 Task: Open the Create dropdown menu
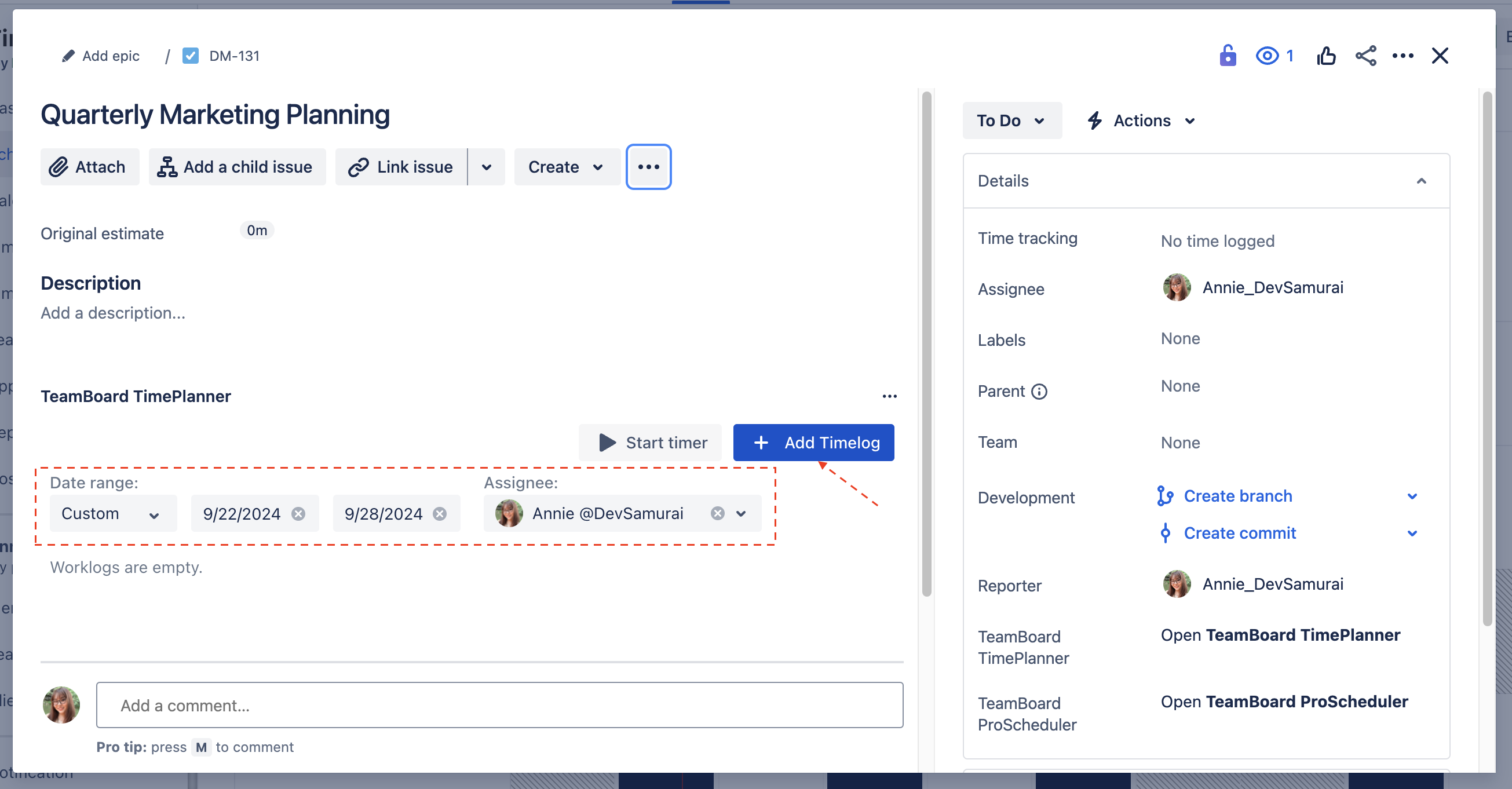[x=566, y=167]
